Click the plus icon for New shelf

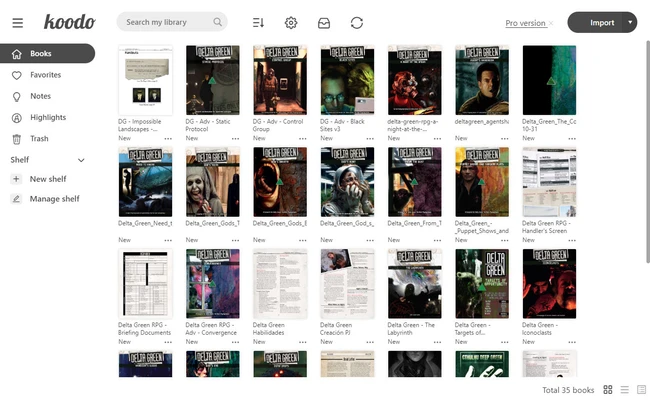(16, 179)
